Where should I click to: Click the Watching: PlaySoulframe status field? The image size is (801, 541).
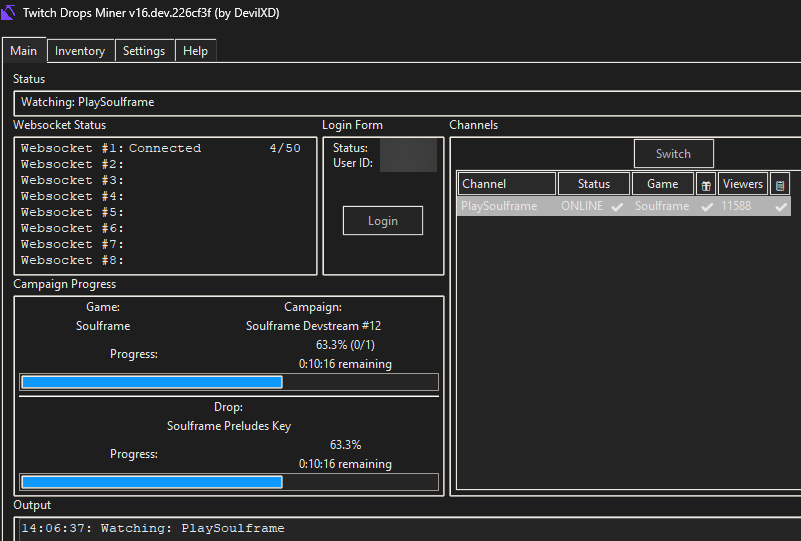click(409, 102)
